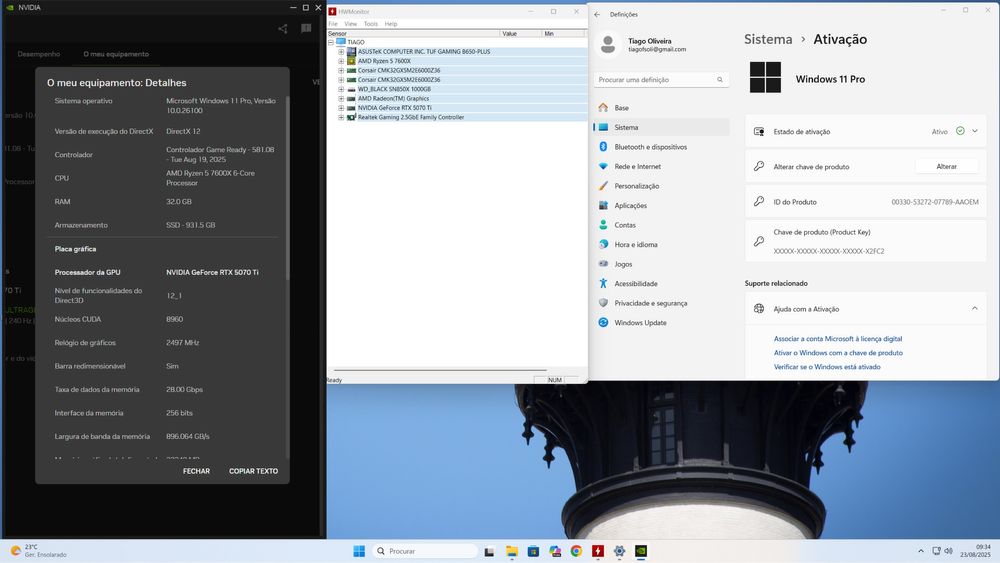The image size is (1000, 563).
Task: Open Privacidade e segurança settings
Action: pos(661,303)
